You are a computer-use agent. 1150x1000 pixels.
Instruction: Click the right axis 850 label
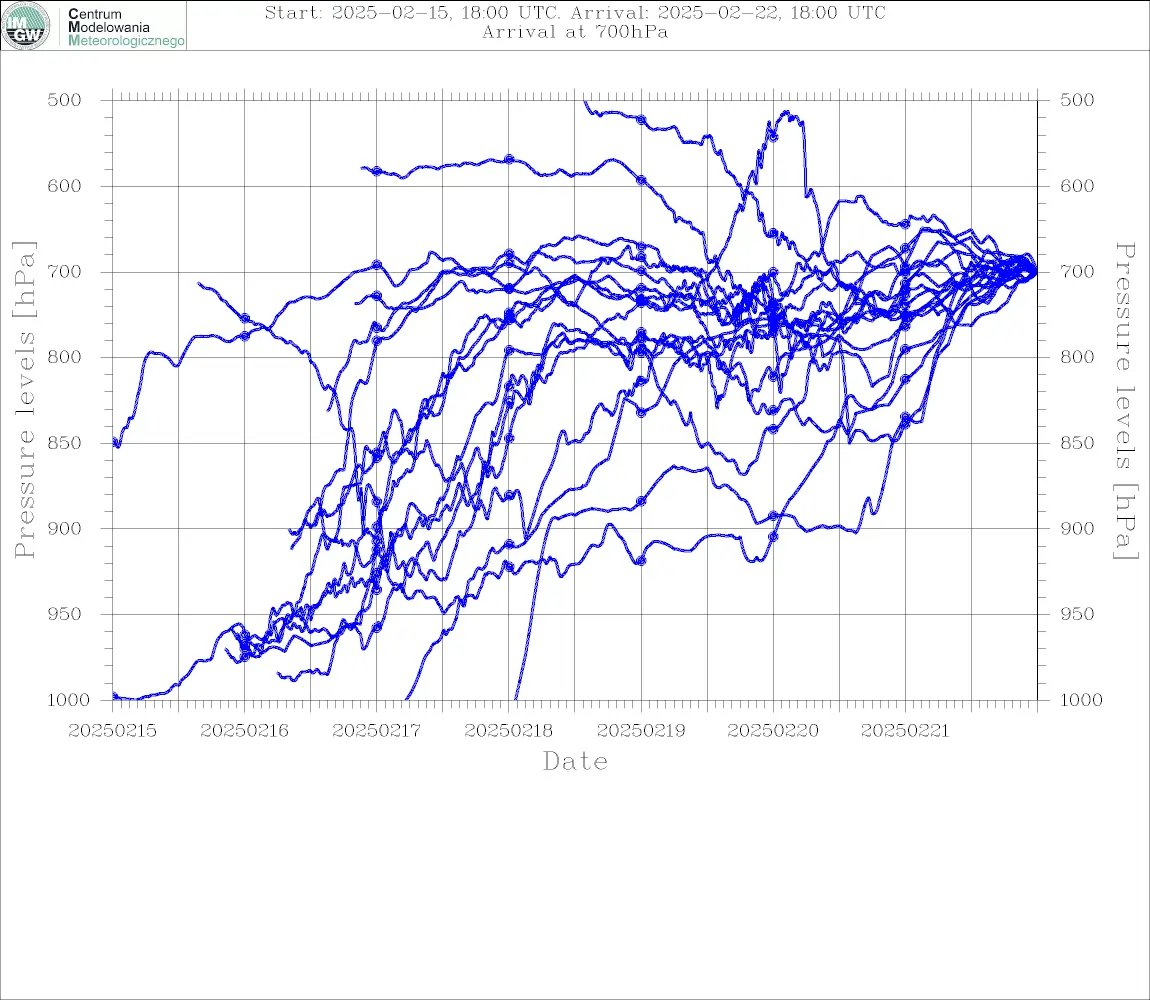click(x=1077, y=443)
